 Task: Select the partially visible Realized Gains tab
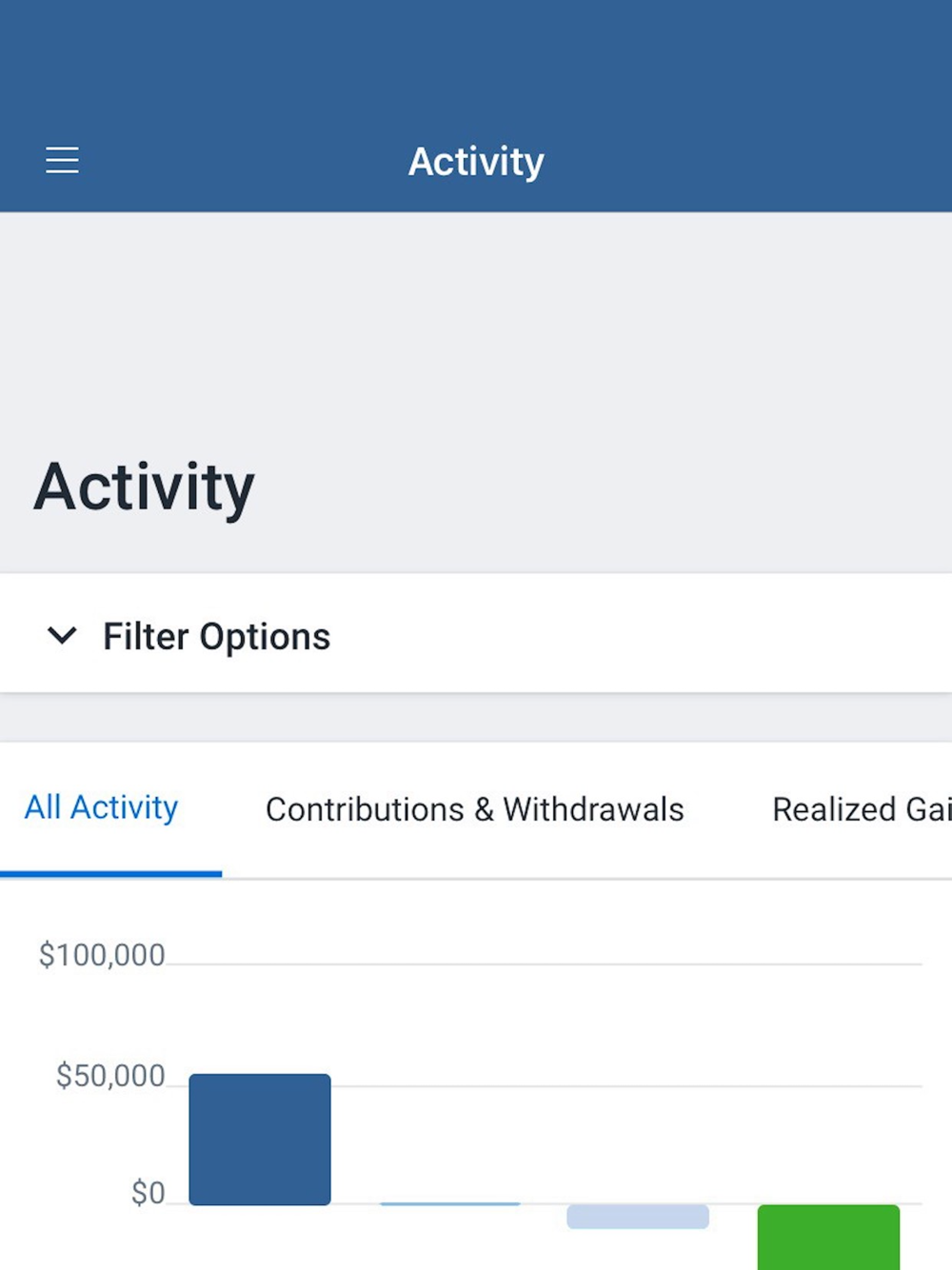(861, 809)
